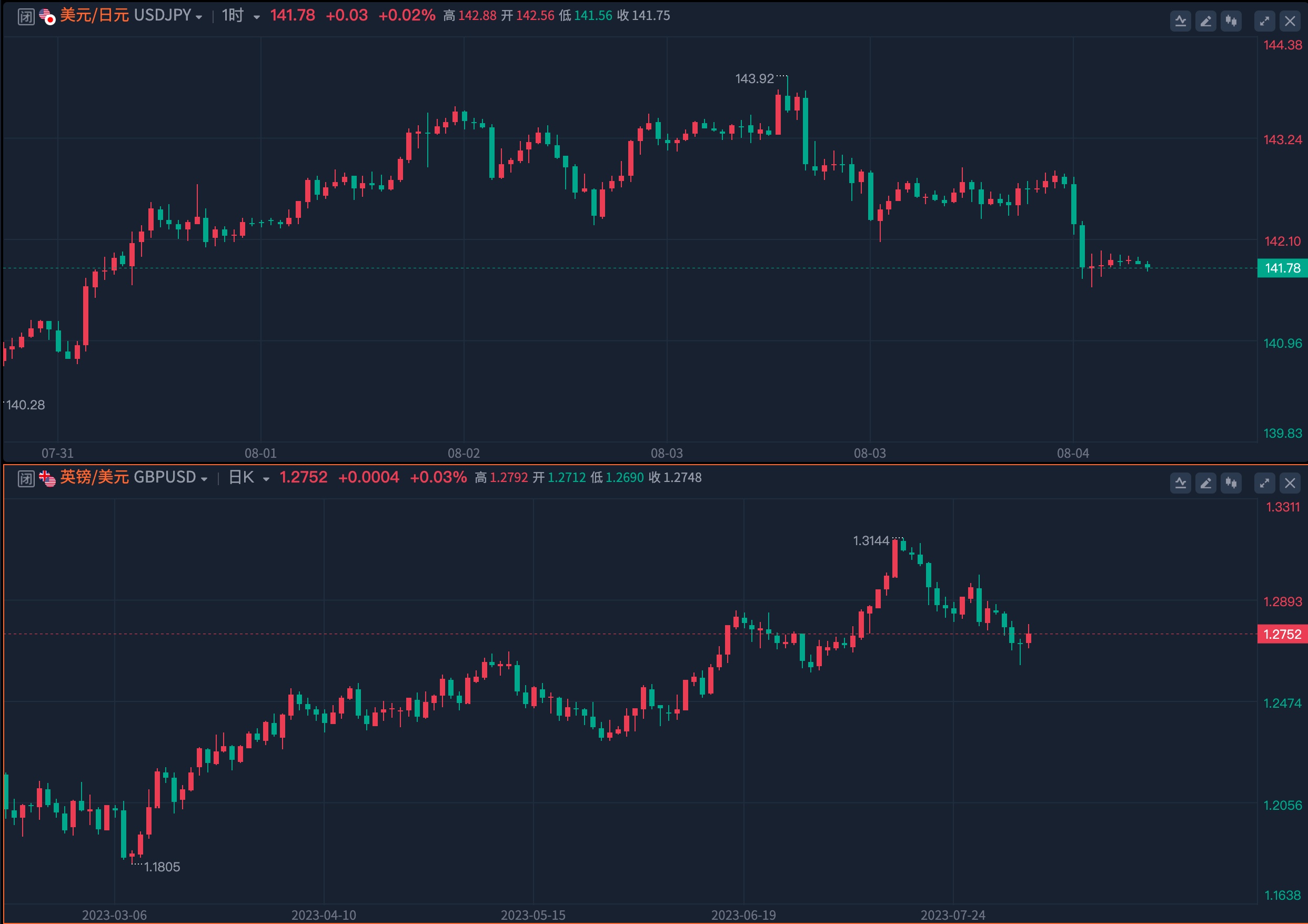The height and width of the screenshot is (924, 1308).
Task: Open candlestick chart type on GBPUSD panel
Action: pyautogui.click(x=1231, y=484)
